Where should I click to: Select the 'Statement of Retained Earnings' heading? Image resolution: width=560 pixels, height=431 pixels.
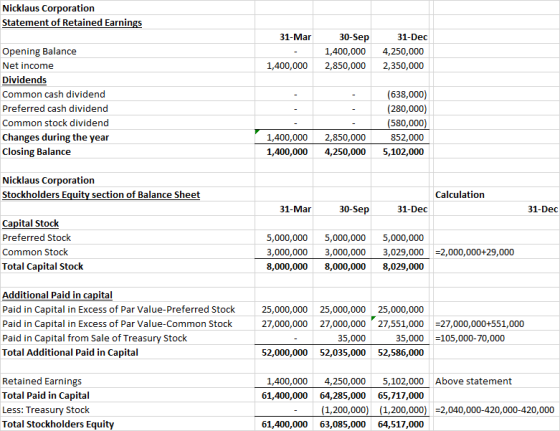click(72, 22)
